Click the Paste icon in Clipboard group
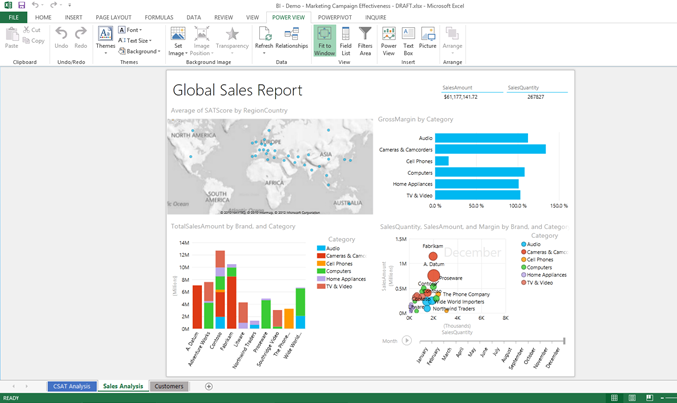This screenshot has width=677, height=403. pyautogui.click(x=12, y=37)
